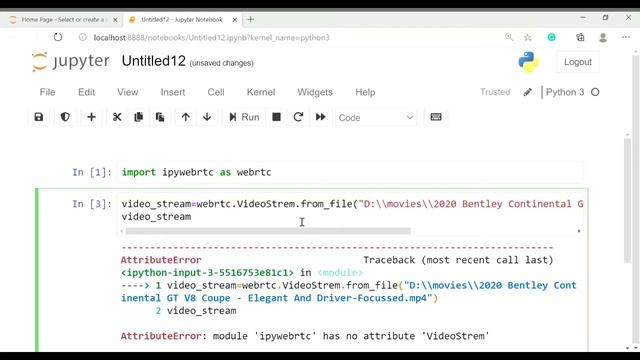Interrupt the kernel with the stop square
Image resolution: width=640 pixels, height=360 pixels.
[x=276, y=117]
